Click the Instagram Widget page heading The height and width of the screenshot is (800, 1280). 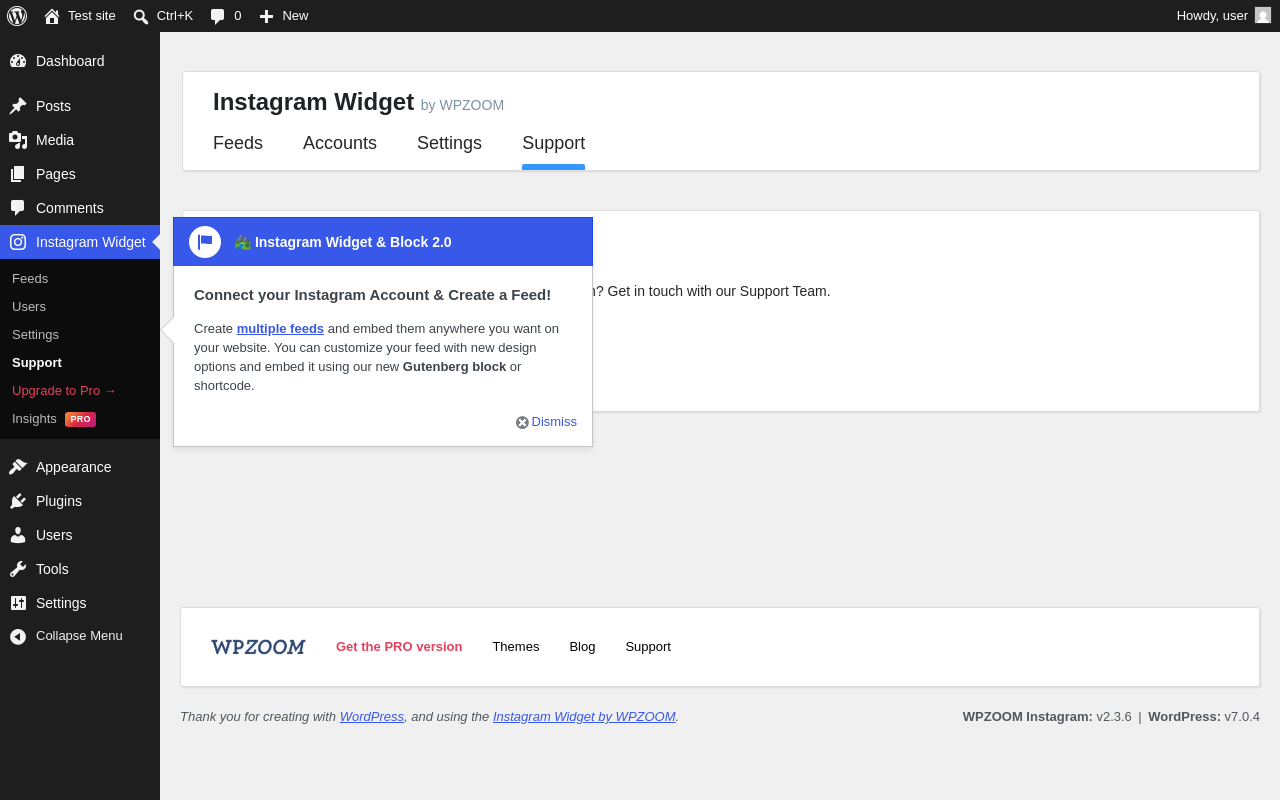[x=313, y=102]
